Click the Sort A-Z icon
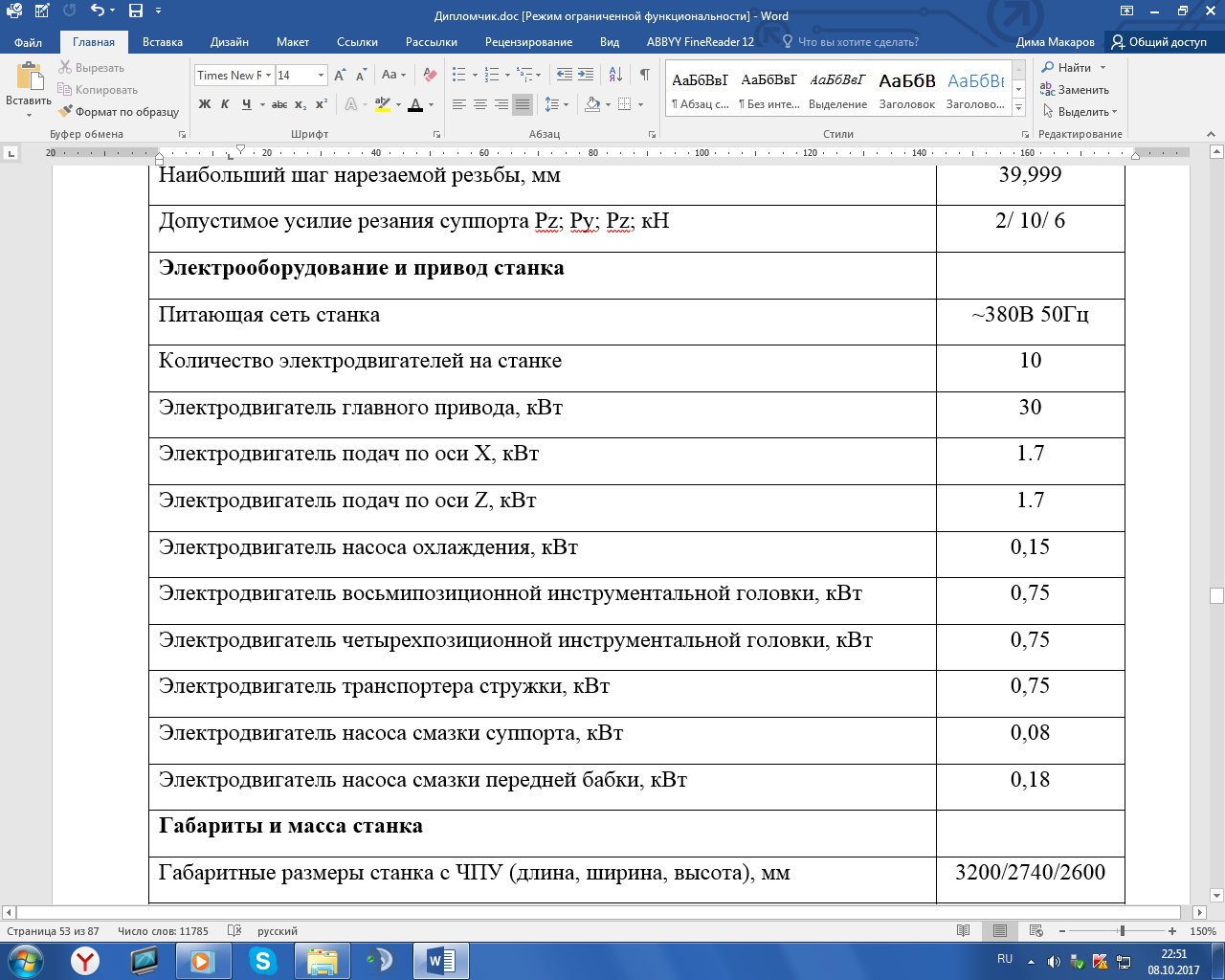 click(x=615, y=75)
